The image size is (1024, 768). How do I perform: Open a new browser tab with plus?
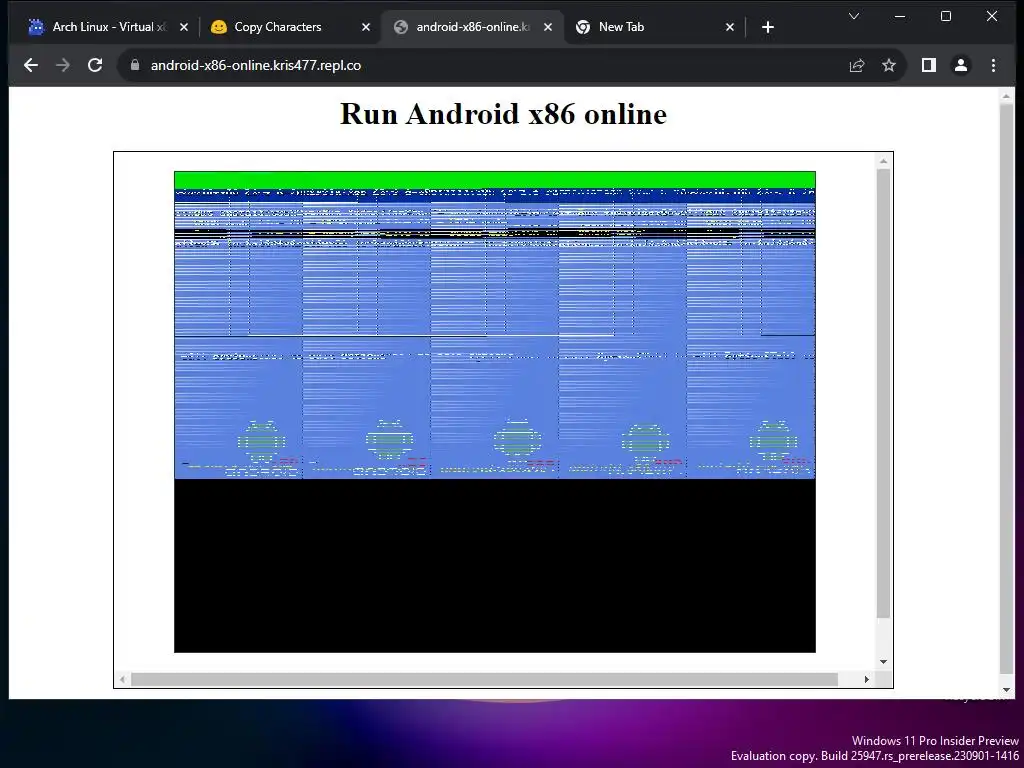tap(768, 27)
